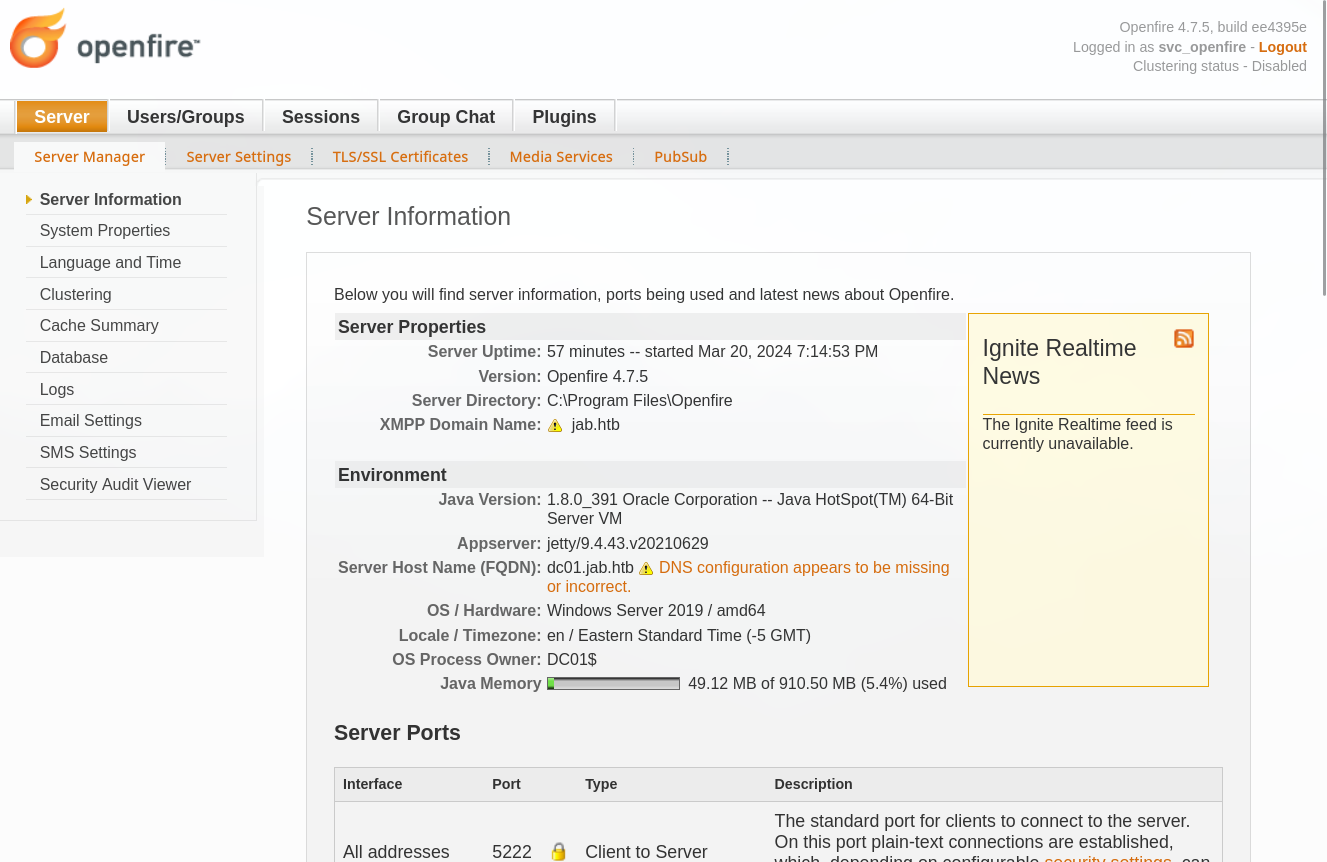Click the Eastern Standard Time locale value
Image resolution: width=1327 pixels, height=862 pixels.
point(679,636)
